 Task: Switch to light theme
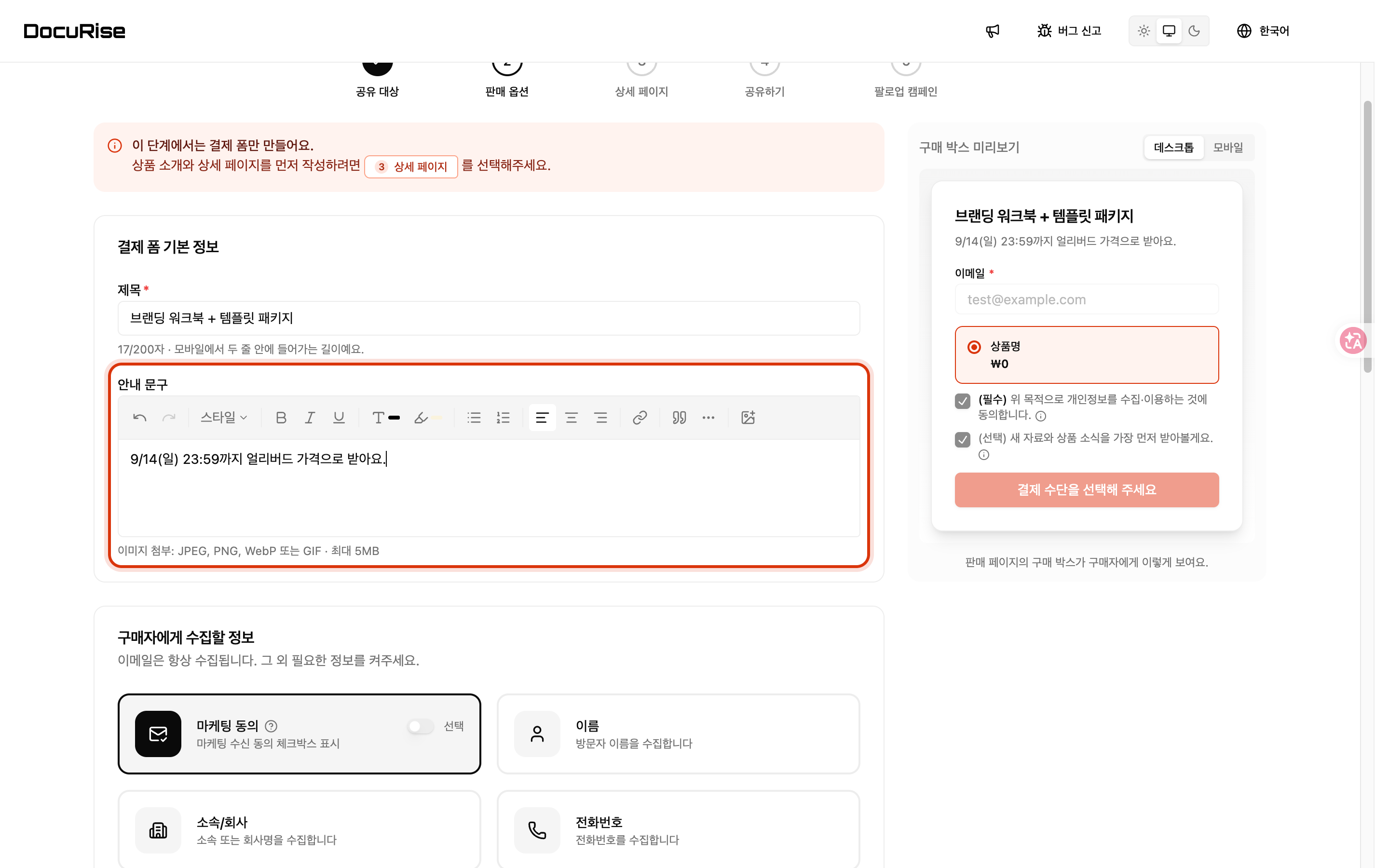click(1144, 31)
